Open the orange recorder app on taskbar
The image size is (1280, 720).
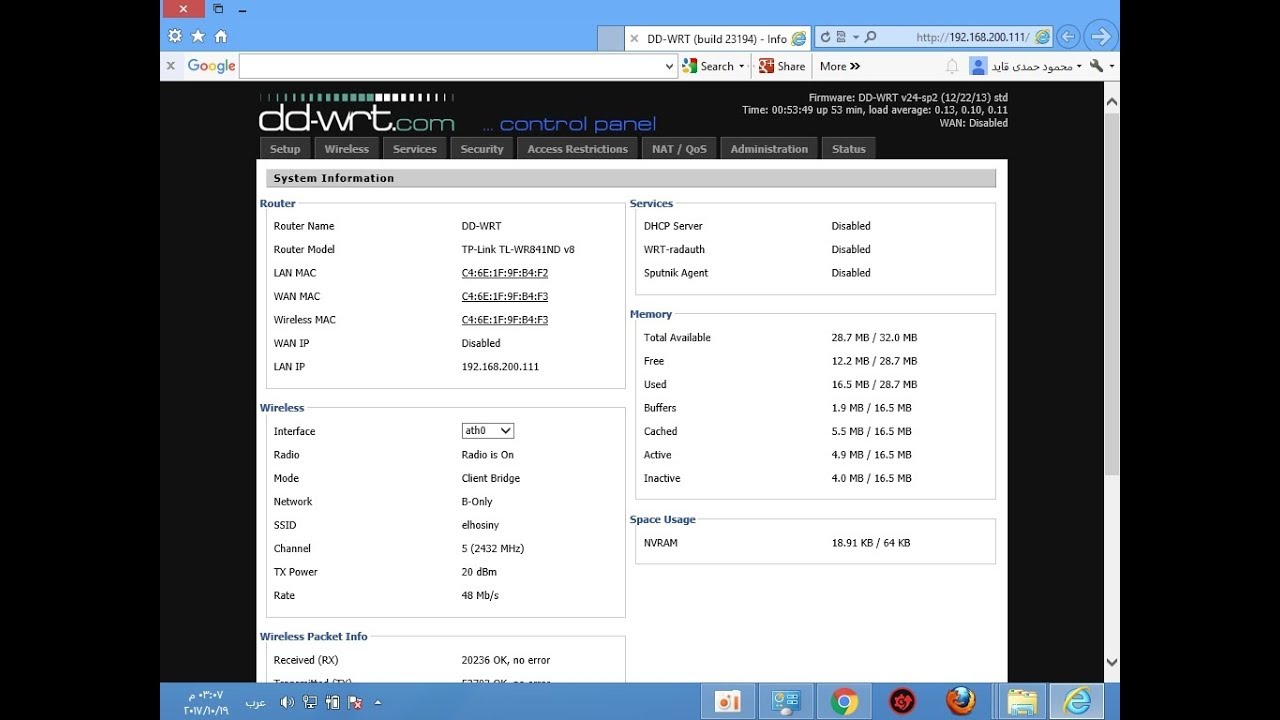[x=728, y=702]
